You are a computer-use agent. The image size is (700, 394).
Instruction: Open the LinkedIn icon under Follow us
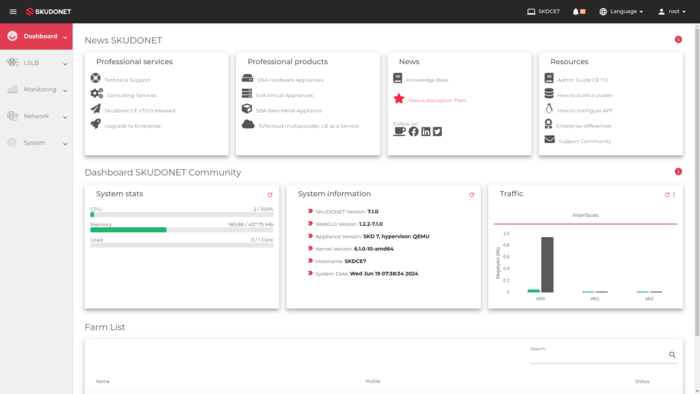click(426, 132)
